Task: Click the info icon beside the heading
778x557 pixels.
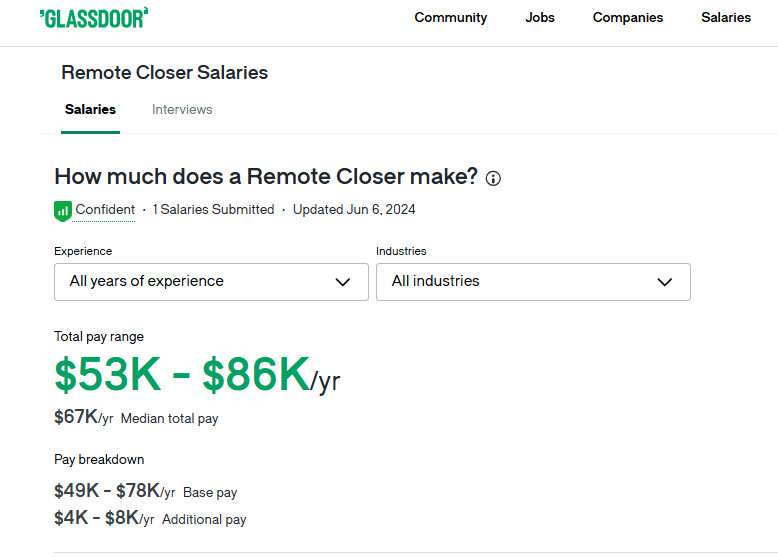Action: tap(493, 178)
